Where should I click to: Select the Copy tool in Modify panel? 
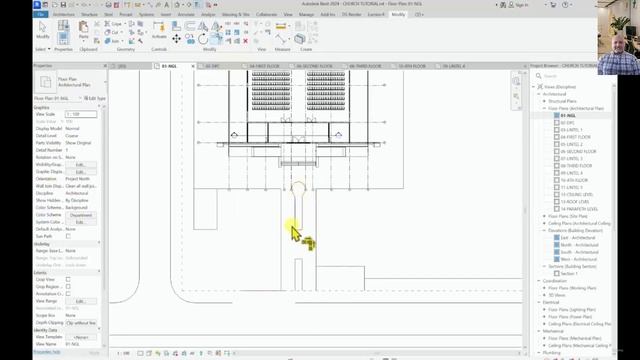[190, 39]
